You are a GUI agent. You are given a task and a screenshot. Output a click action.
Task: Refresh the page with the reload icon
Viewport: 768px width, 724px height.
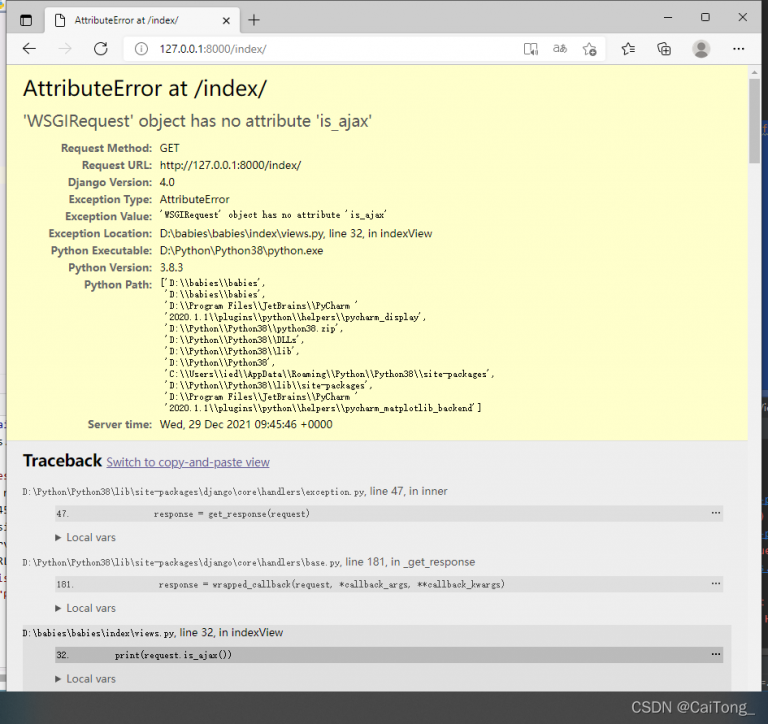pyautogui.click(x=100, y=48)
